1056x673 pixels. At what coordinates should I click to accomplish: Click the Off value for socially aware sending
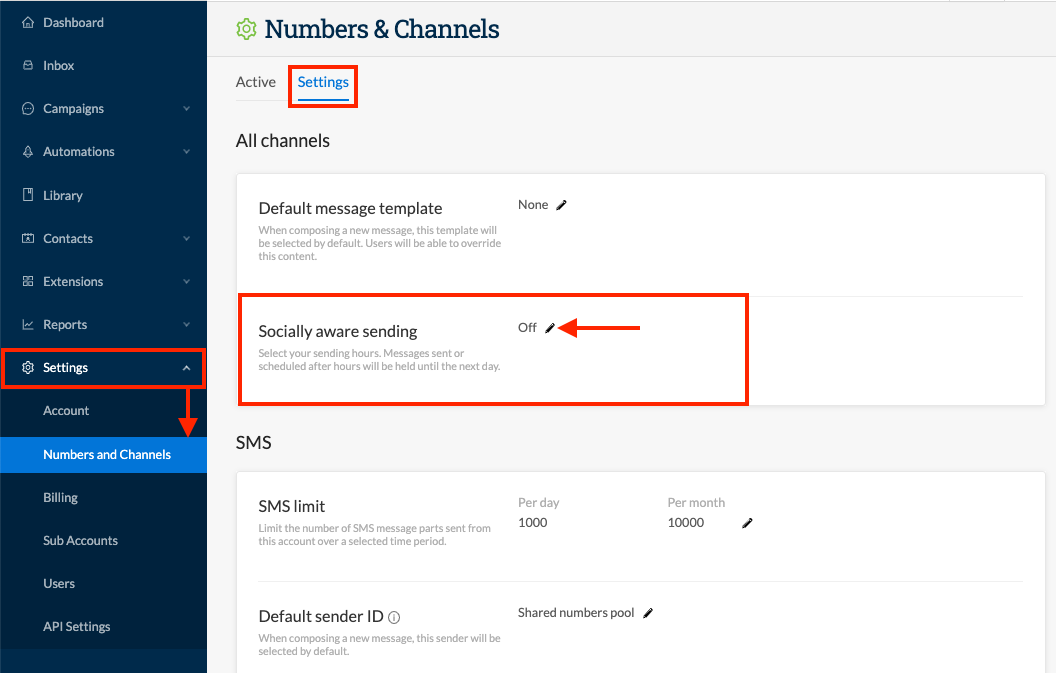pyautogui.click(x=527, y=328)
